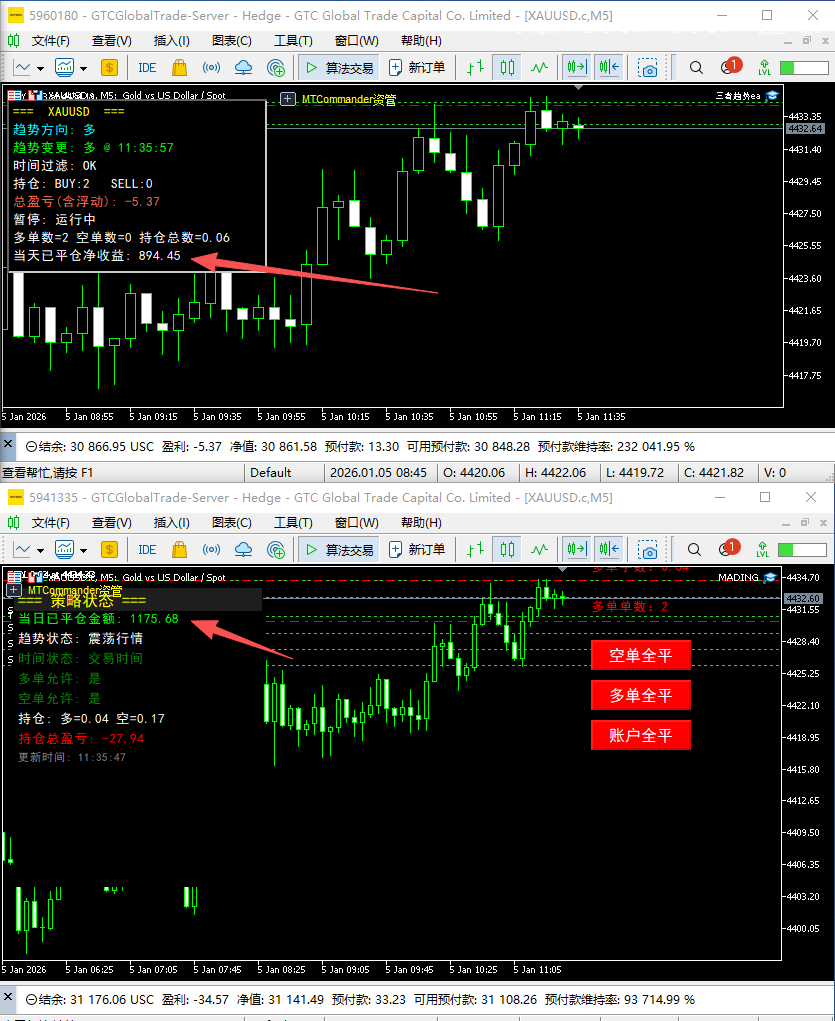
Task: Select candlestick chart mode in top window
Action: (x=507, y=68)
